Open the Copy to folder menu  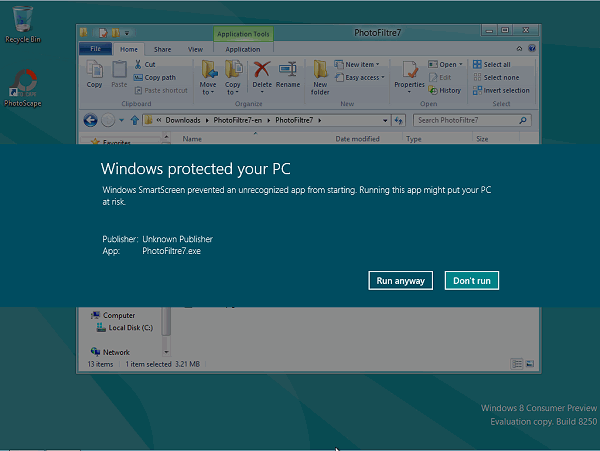(232, 78)
